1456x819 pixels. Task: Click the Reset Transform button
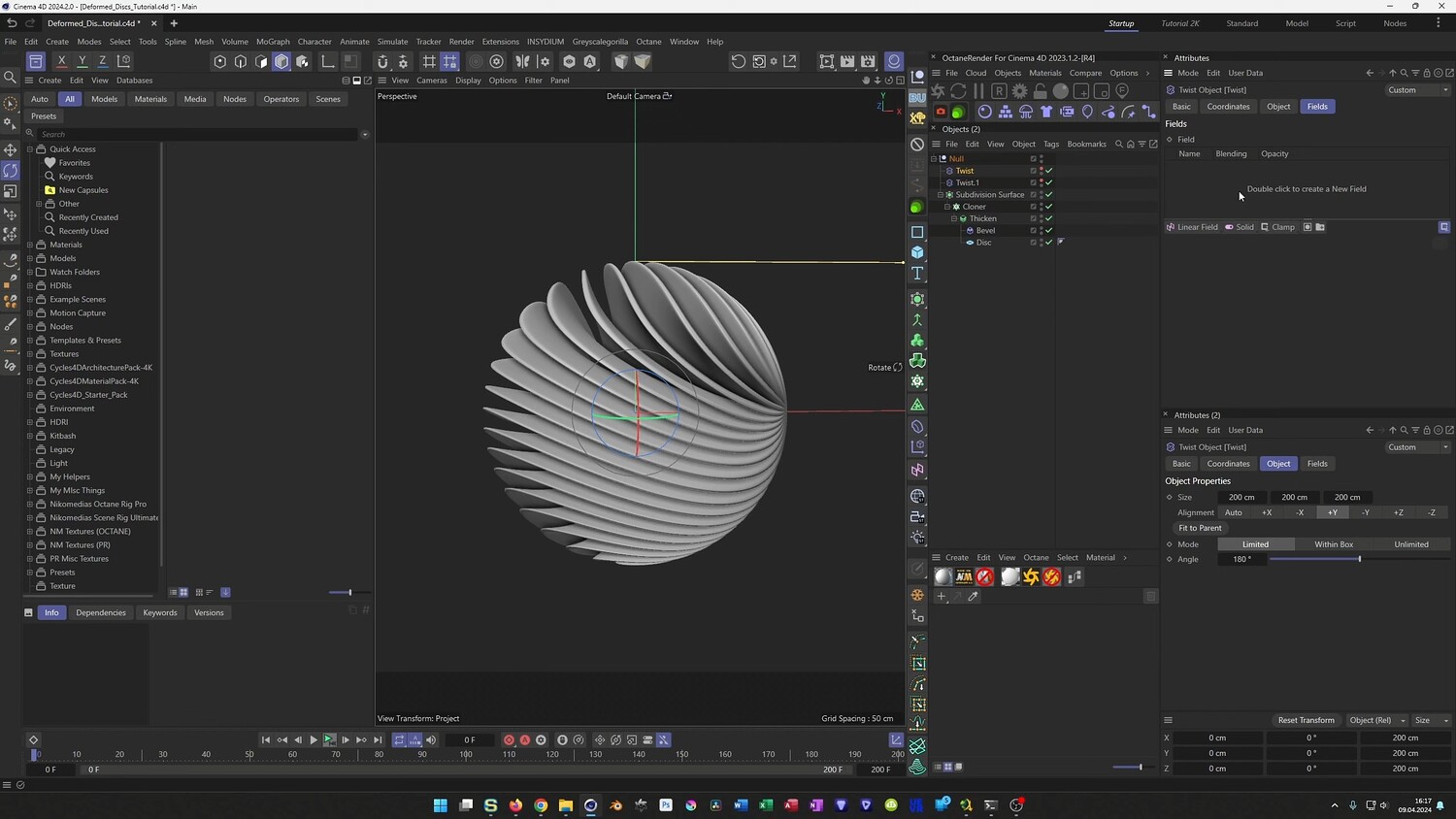click(x=1306, y=720)
